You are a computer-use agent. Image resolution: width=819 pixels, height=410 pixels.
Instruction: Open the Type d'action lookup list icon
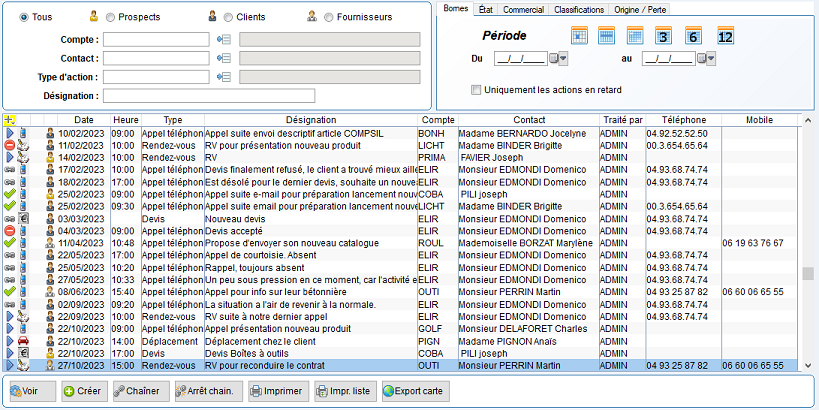pos(223,76)
